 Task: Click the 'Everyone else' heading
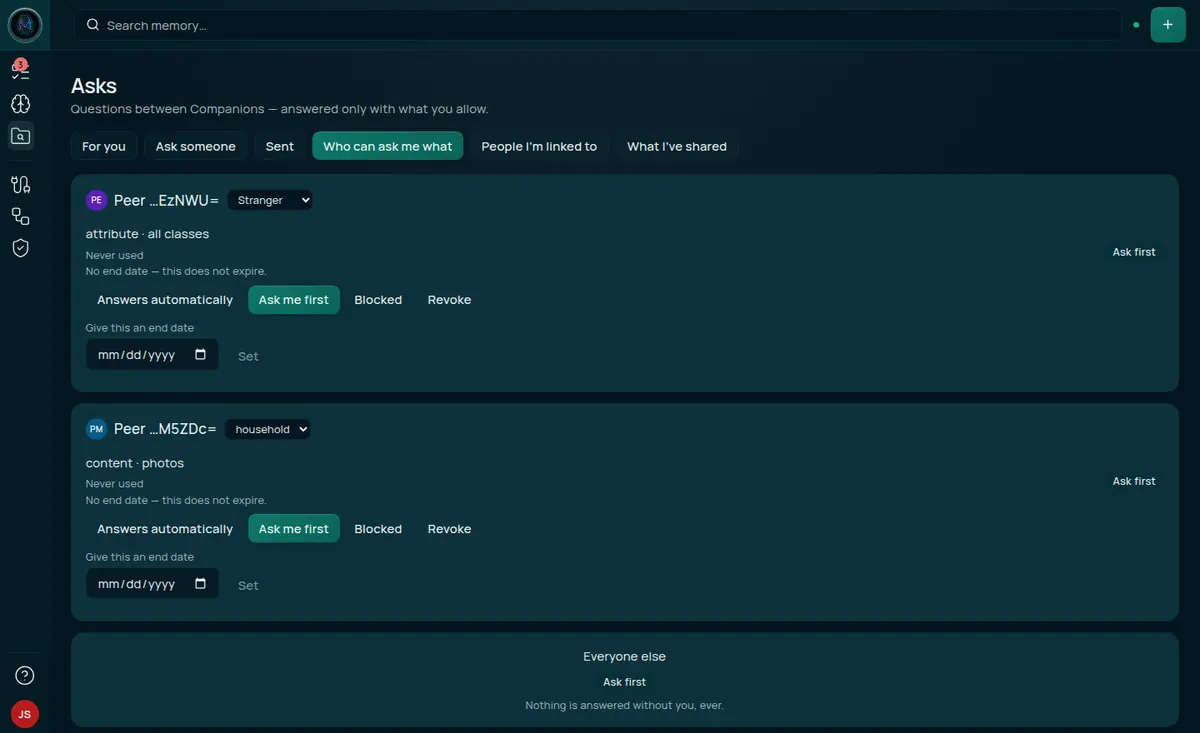[625, 657]
